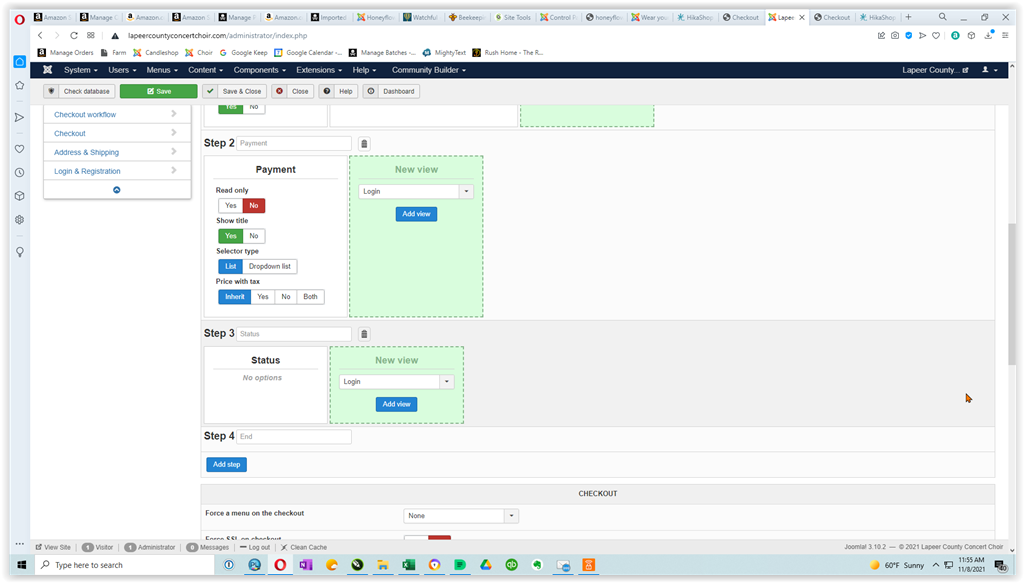The height and width of the screenshot is (583, 1024).
Task: Open the Help menu in Joomla
Action: 364,70
